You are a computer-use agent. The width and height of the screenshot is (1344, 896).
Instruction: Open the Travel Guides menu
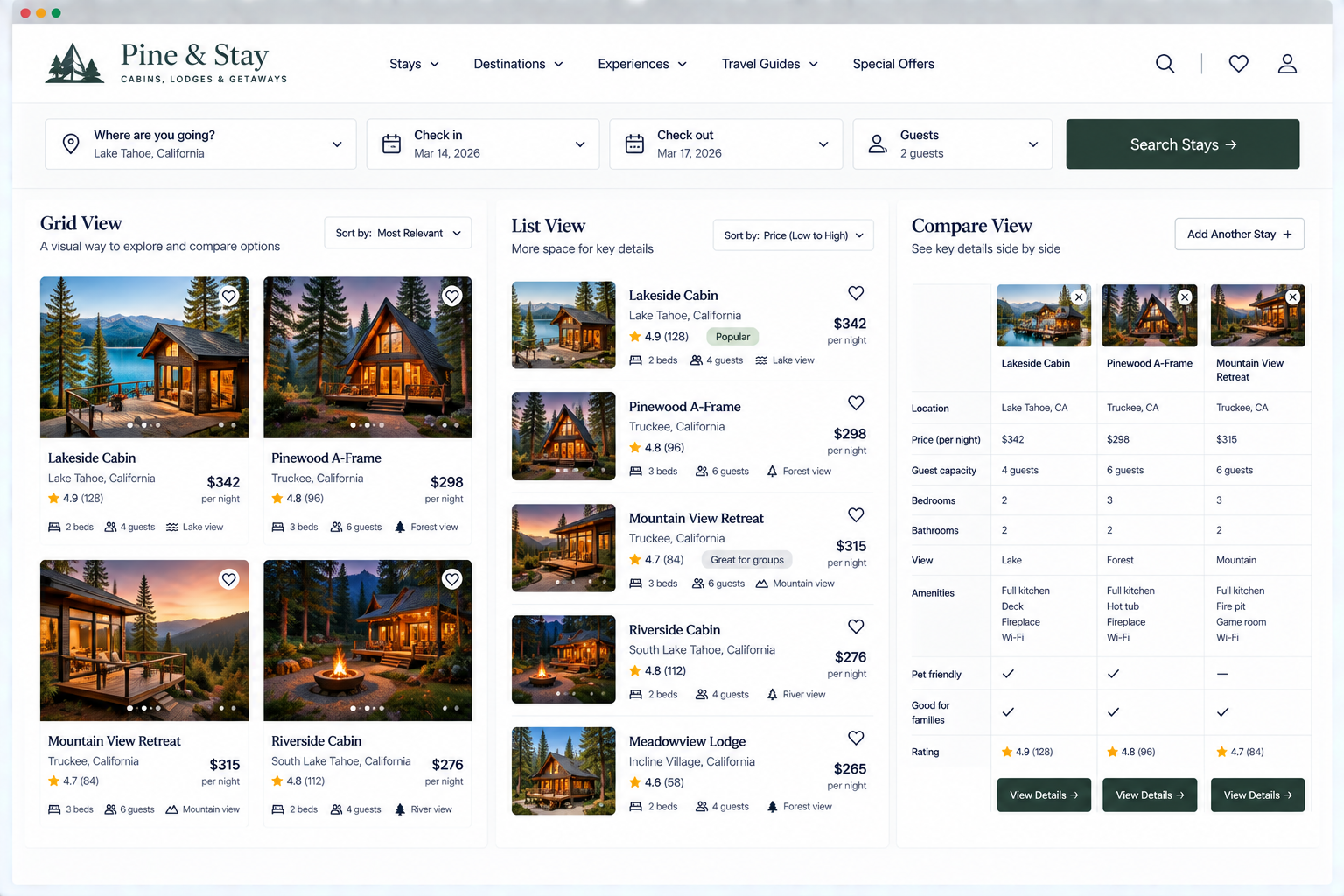point(770,64)
